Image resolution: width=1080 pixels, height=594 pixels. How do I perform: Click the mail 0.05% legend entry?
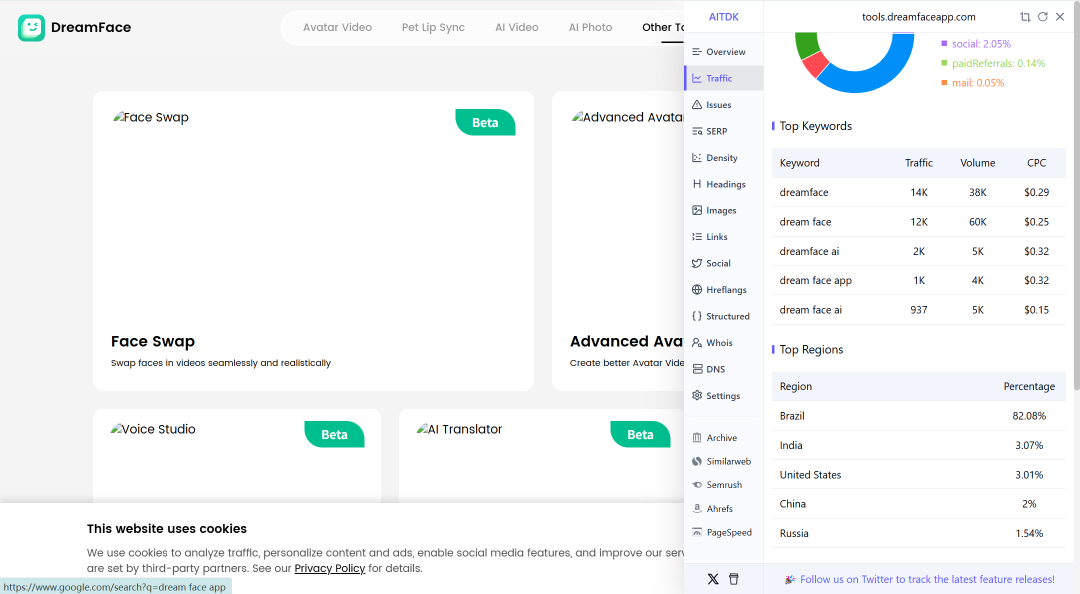973,83
